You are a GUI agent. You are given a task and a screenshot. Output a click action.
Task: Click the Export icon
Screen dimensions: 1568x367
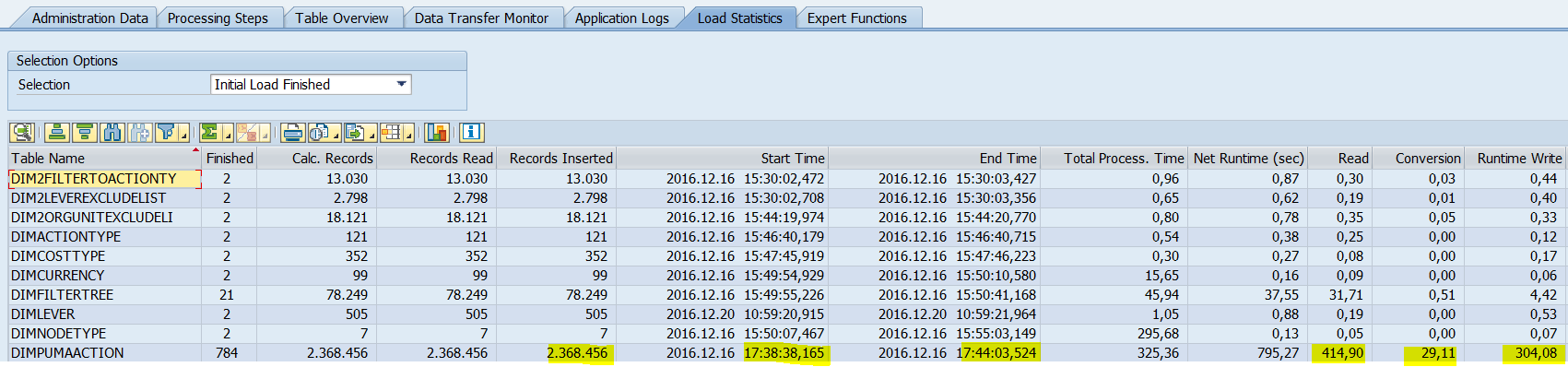click(x=356, y=133)
